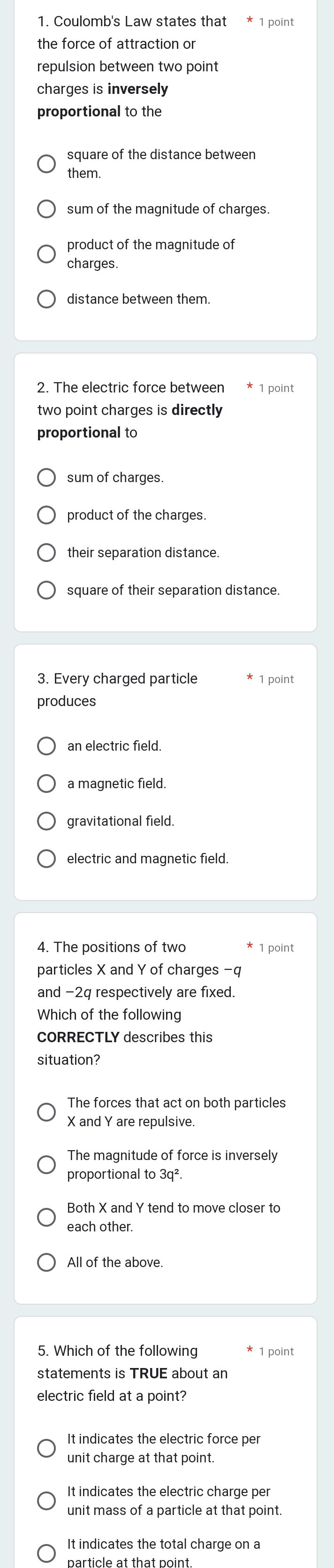Pick 'product of the magnitude of charges' option

[47, 254]
